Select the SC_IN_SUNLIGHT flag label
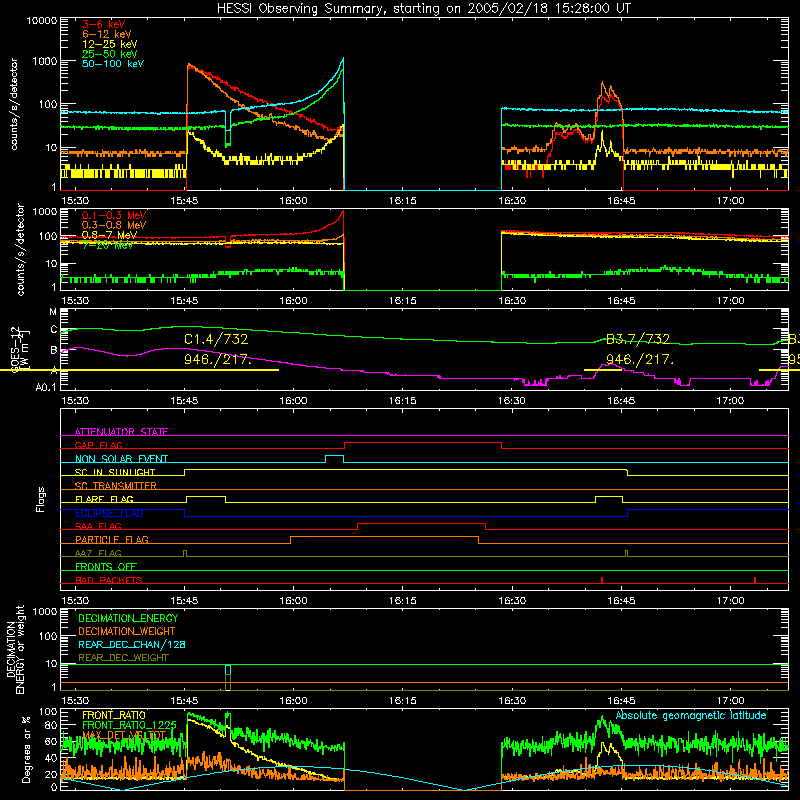Image resolution: width=800 pixels, height=800 pixels. tap(115, 472)
